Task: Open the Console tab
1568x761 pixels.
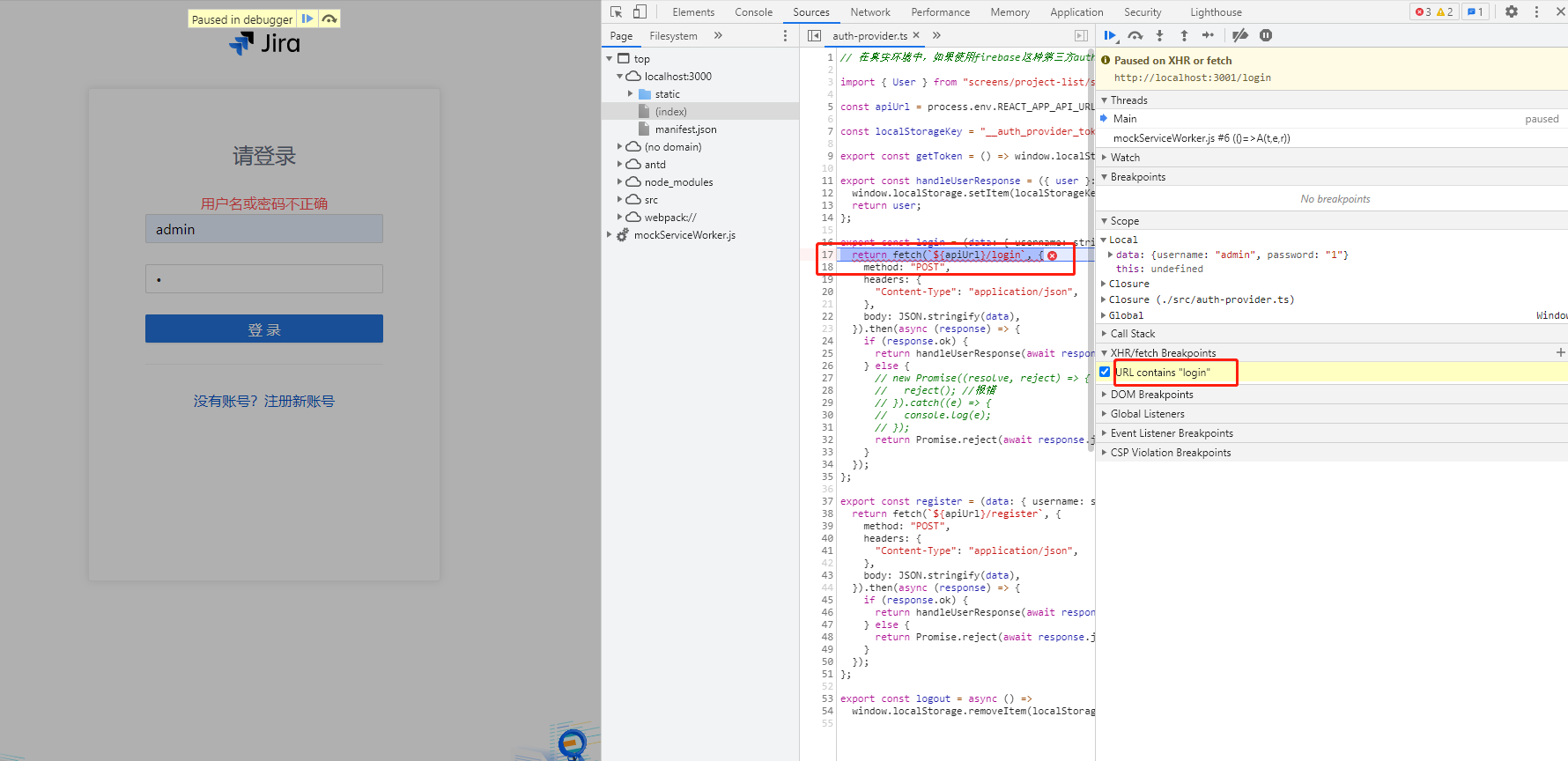Action: pyautogui.click(x=754, y=12)
